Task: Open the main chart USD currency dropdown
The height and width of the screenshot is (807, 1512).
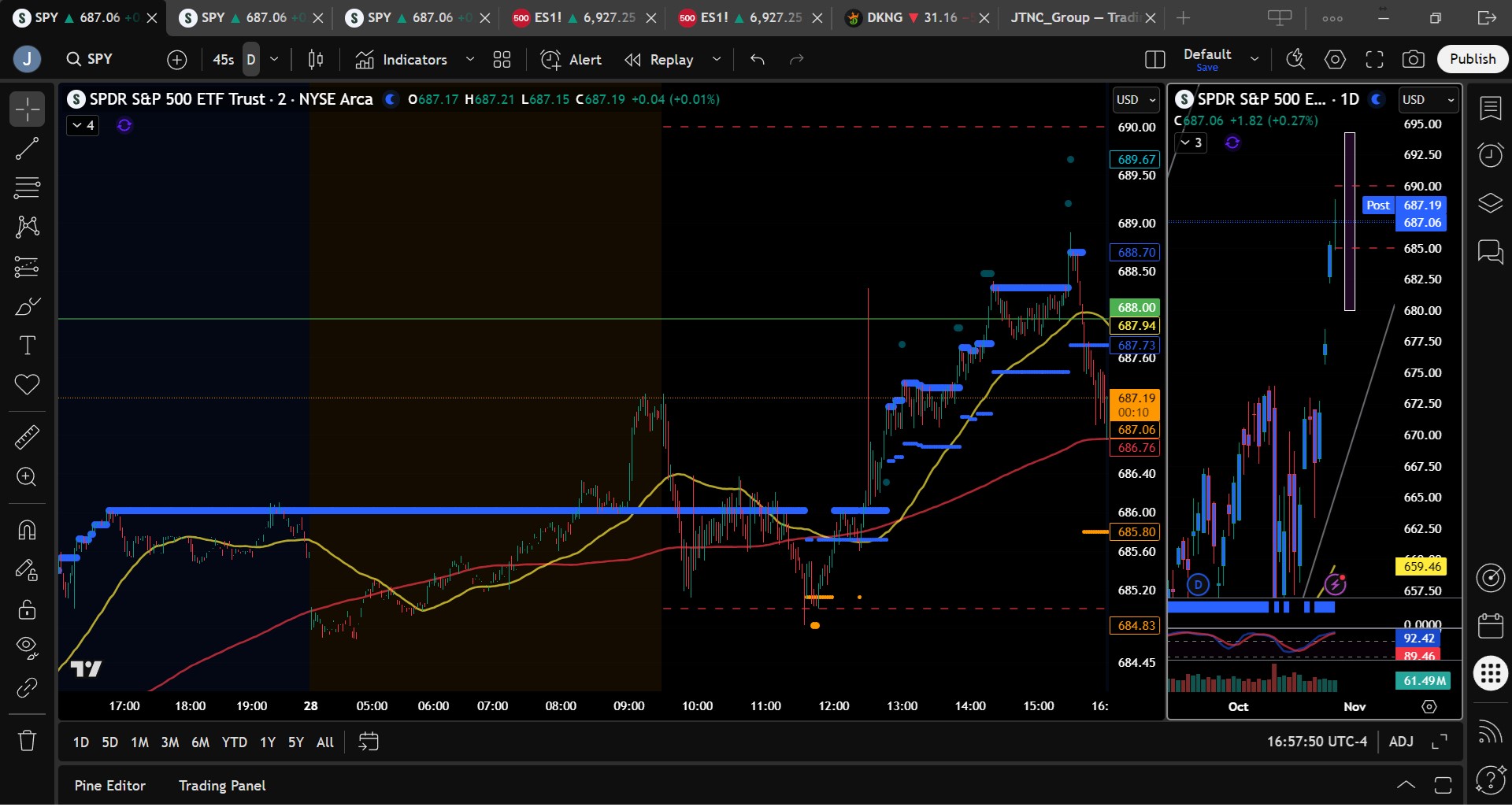Action: [x=1136, y=100]
